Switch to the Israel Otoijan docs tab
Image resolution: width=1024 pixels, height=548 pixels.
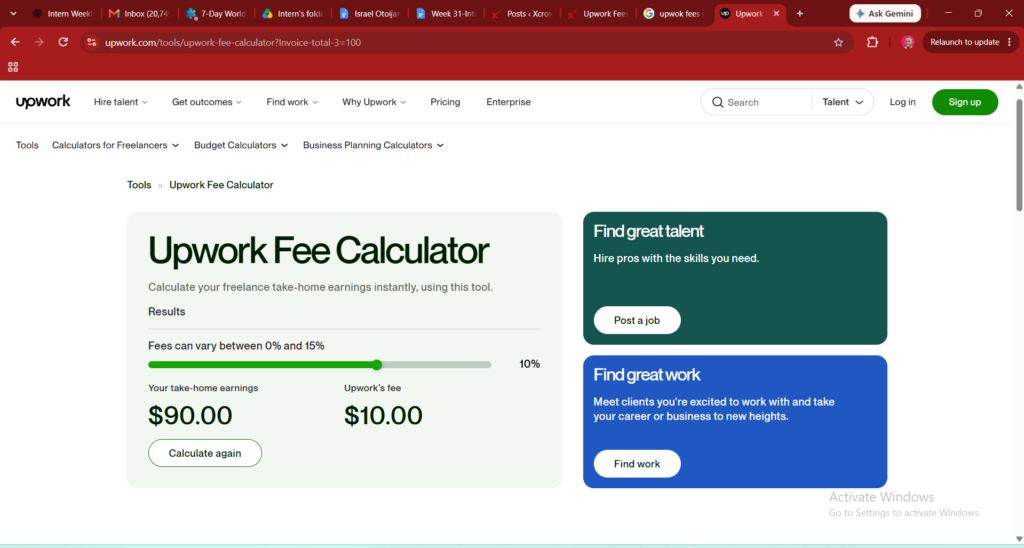coord(370,13)
